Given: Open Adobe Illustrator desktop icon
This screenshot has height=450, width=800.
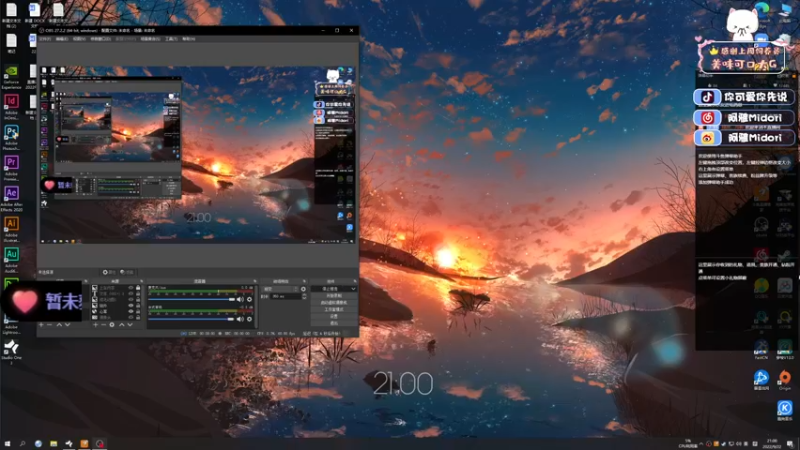Looking at the screenshot, I should point(11,228).
